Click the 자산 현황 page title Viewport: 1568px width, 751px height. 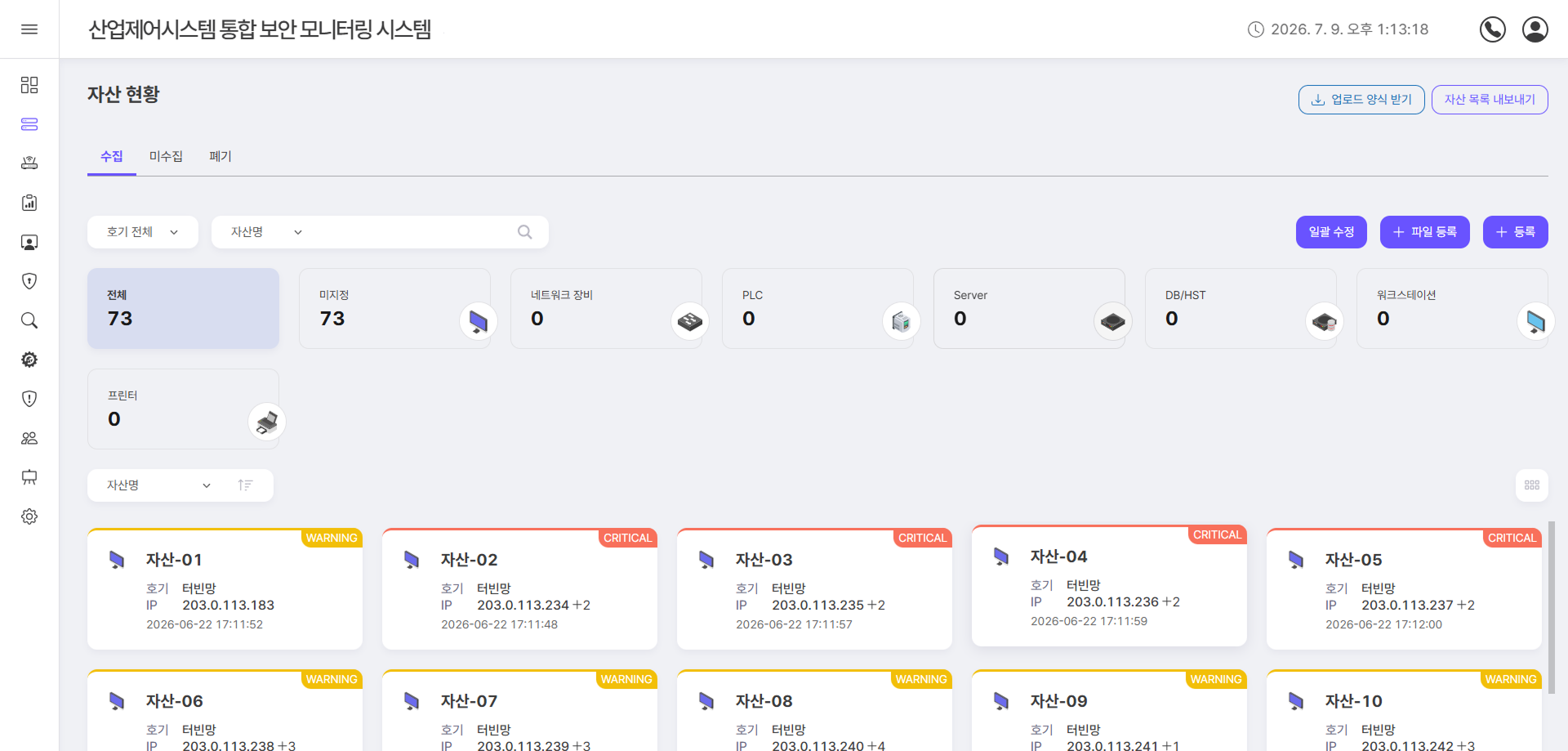(x=123, y=95)
